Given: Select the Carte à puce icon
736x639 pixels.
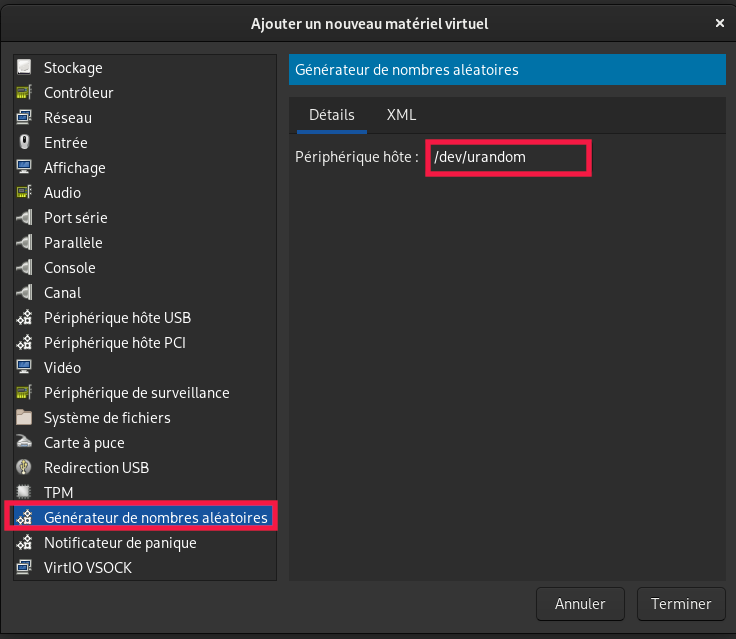Looking at the screenshot, I should click(25, 443).
